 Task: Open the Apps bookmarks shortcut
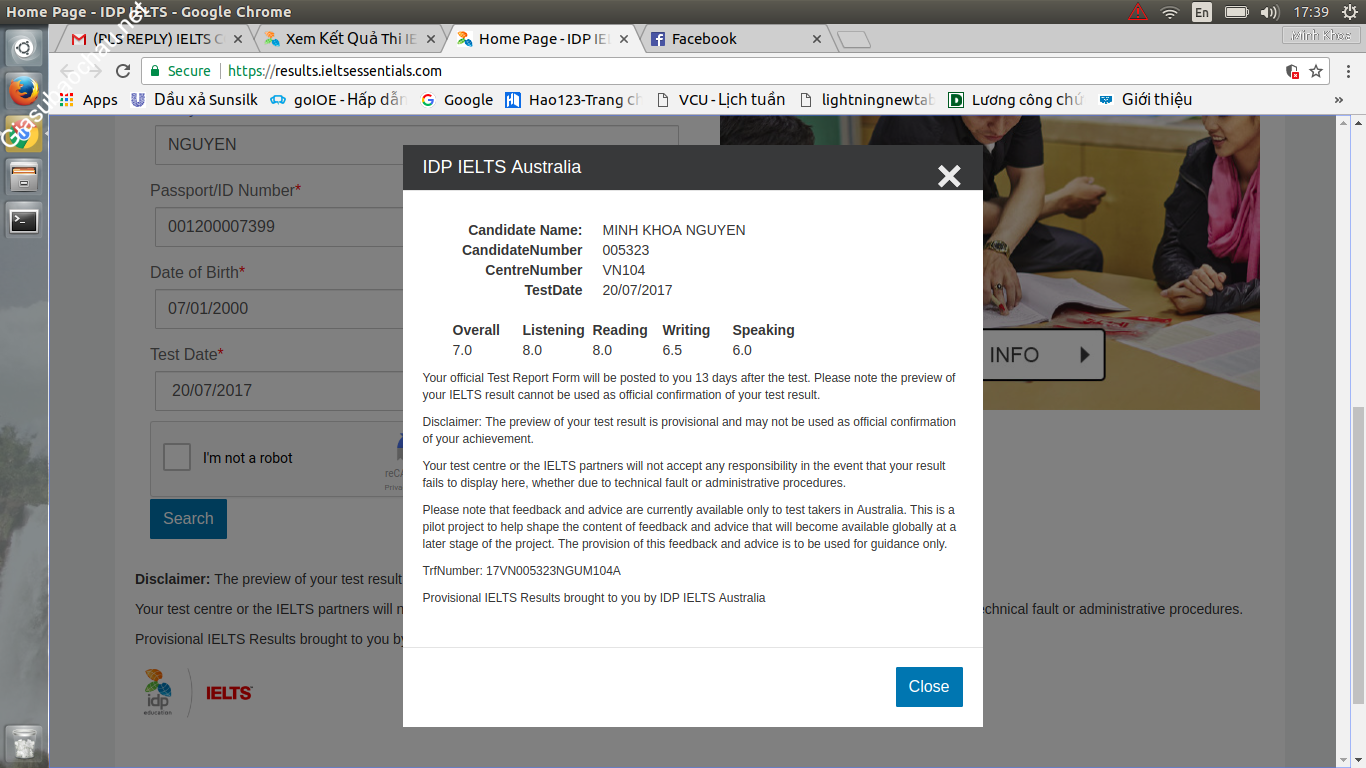click(89, 100)
